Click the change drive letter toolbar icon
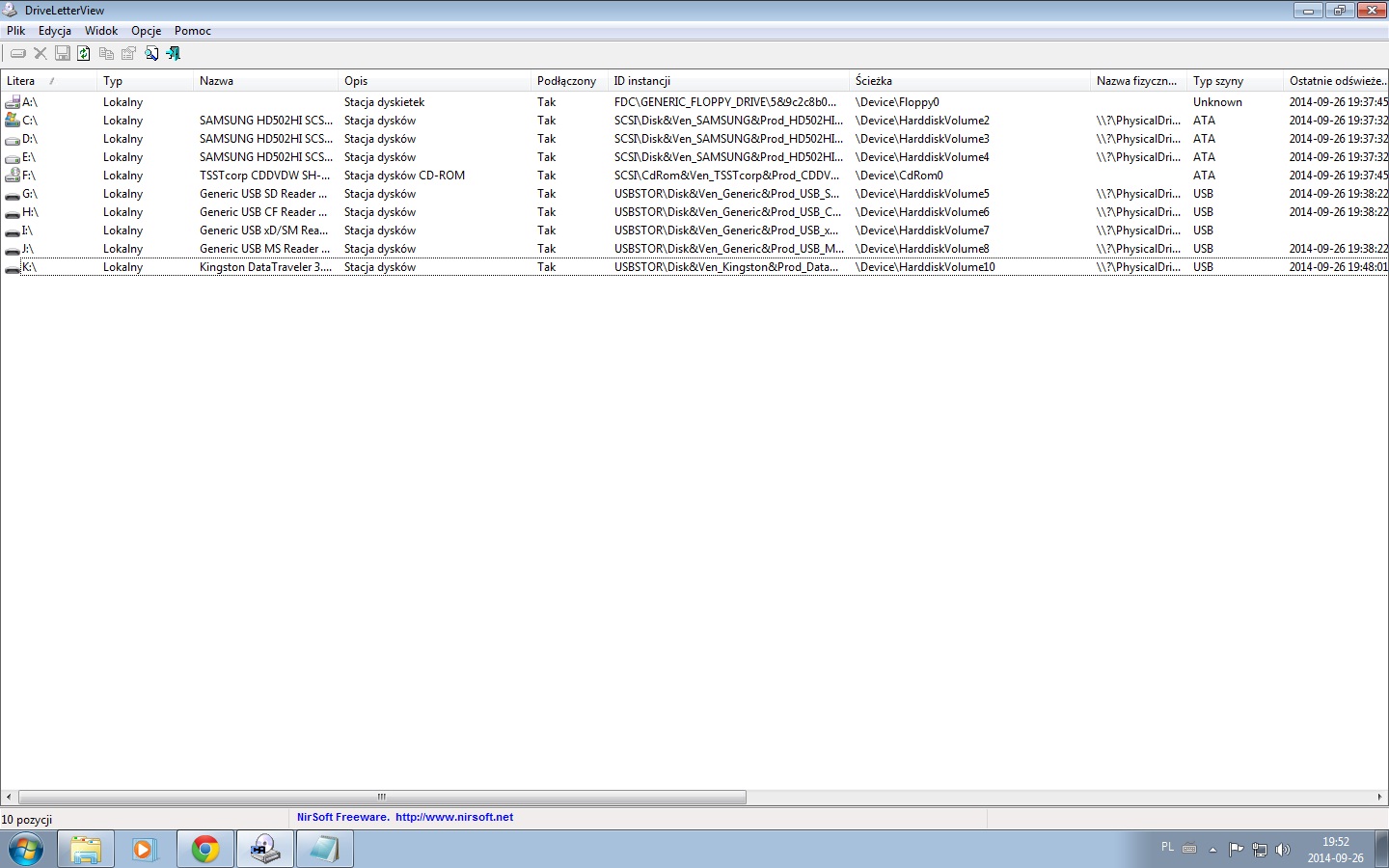The width and height of the screenshot is (1389, 868). click(18, 54)
